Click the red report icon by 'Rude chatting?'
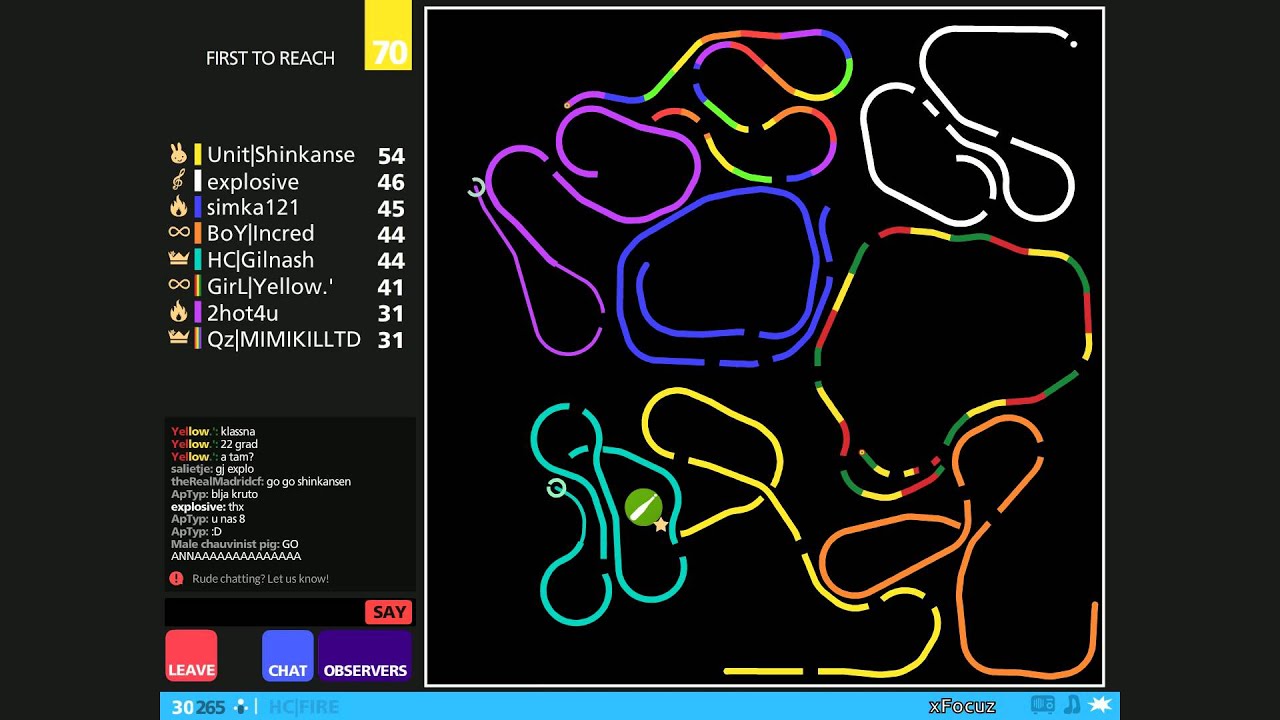This screenshot has width=1280, height=720. 176,578
